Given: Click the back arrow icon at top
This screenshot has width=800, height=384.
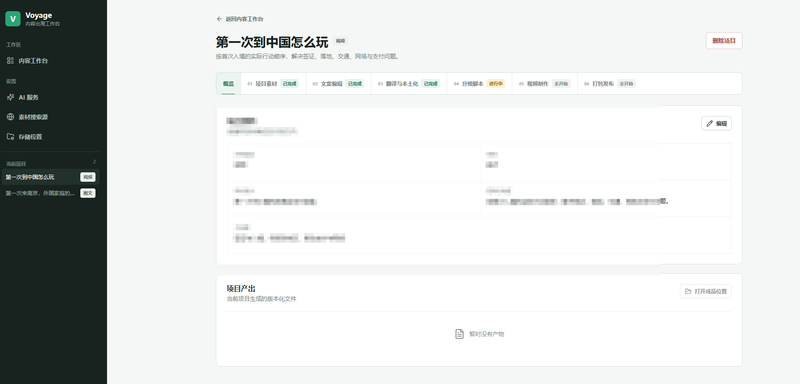Looking at the screenshot, I should click(219, 19).
